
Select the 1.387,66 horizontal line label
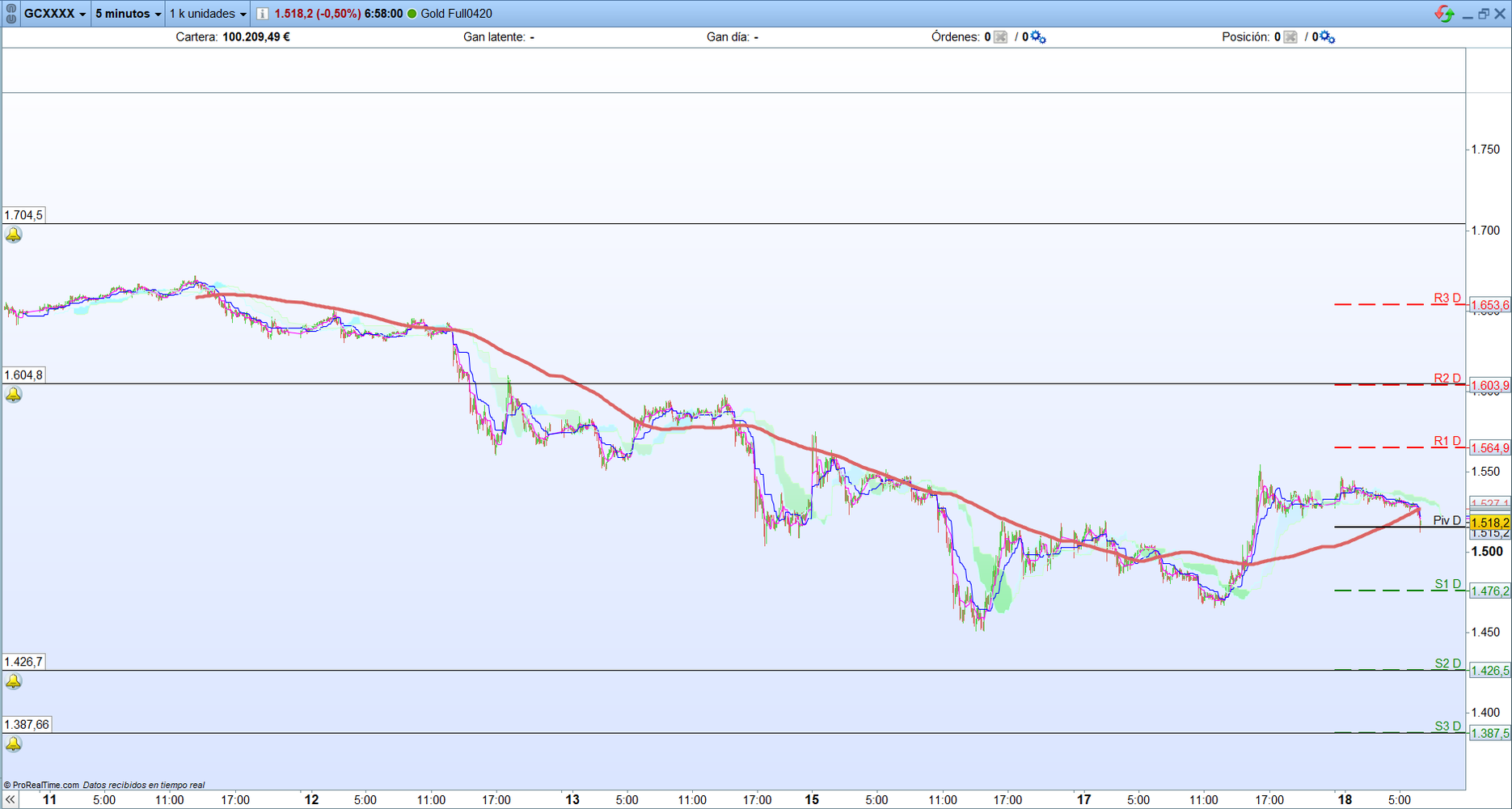(x=27, y=725)
